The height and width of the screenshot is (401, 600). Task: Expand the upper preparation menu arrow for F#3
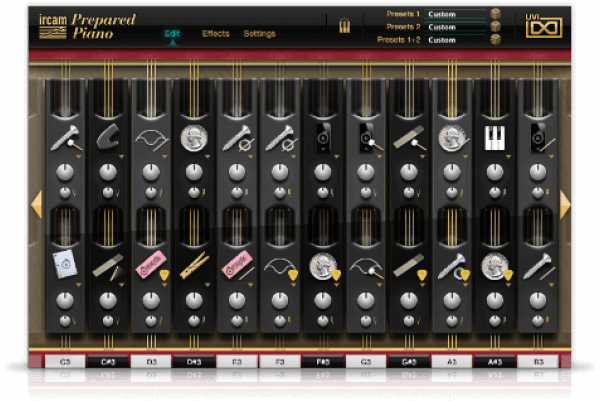point(336,157)
